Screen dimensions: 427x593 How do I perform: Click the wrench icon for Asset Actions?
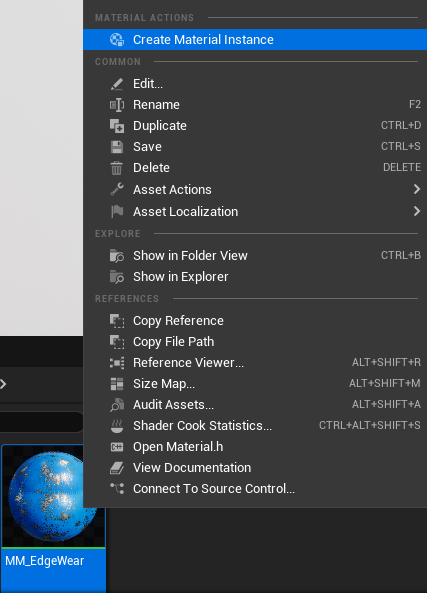pyautogui.click(x=117, y=189)
